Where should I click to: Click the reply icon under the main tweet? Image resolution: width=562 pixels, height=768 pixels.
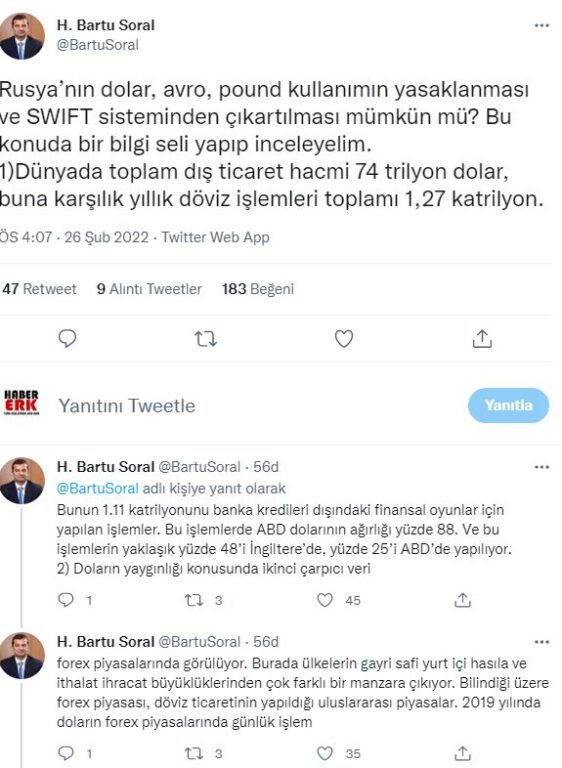67,338
